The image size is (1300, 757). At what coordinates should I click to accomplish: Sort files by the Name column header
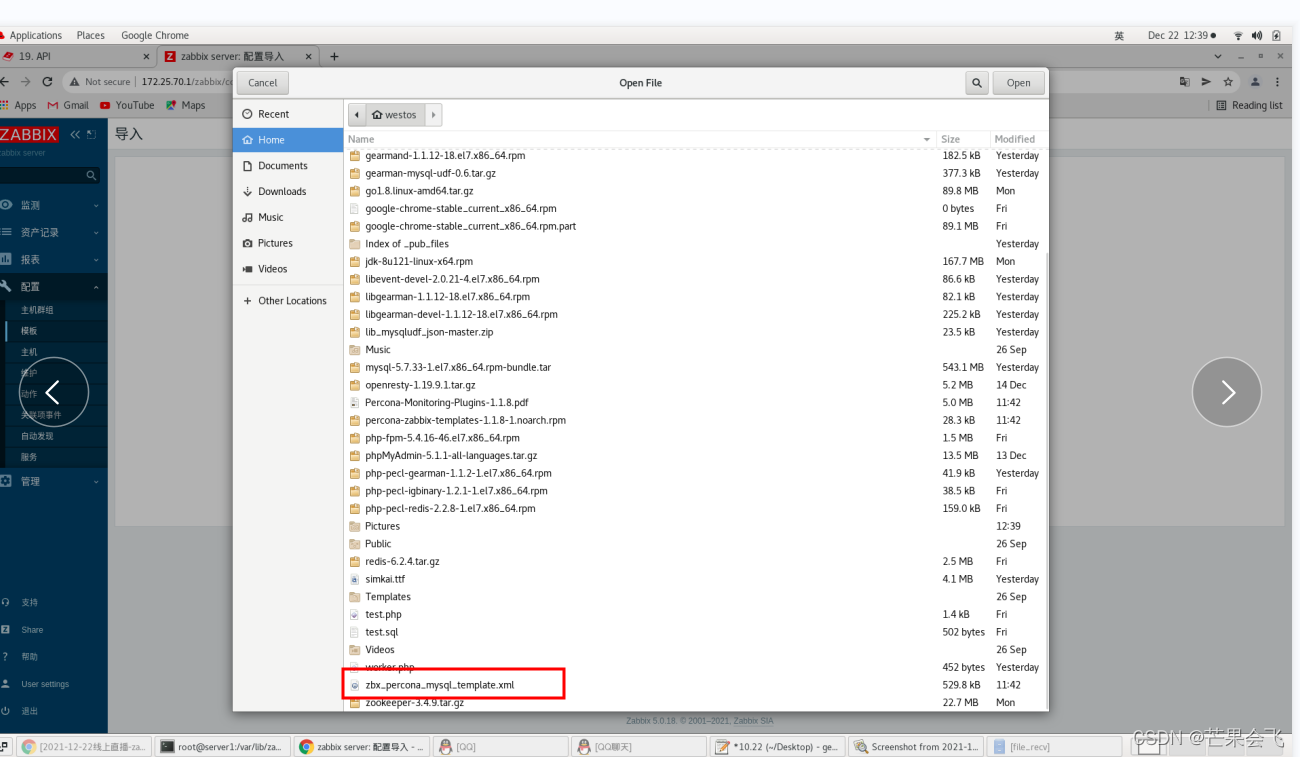pyautogui.click(x=640, y=139)
